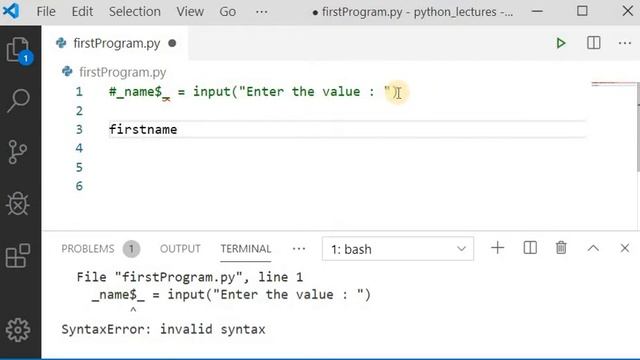The width and height of the screenshot is (640, 360).
Task: Maximize the panel with chevron up
Action: pos(593,248)
